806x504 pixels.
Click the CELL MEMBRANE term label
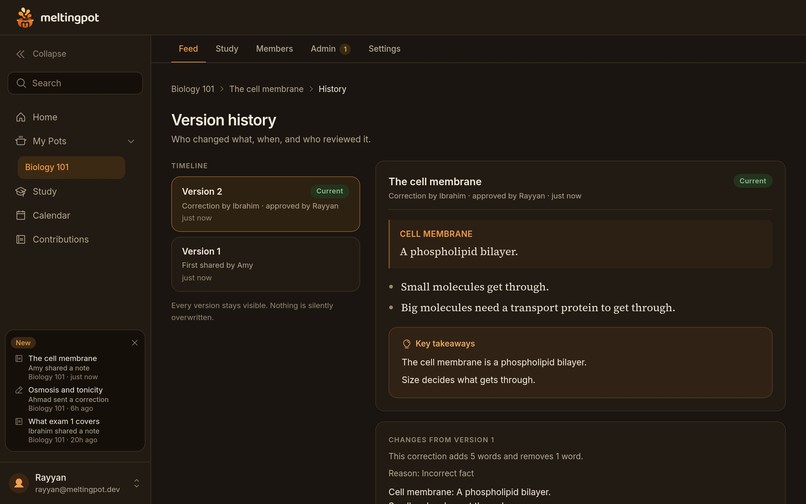coord(436,234)
